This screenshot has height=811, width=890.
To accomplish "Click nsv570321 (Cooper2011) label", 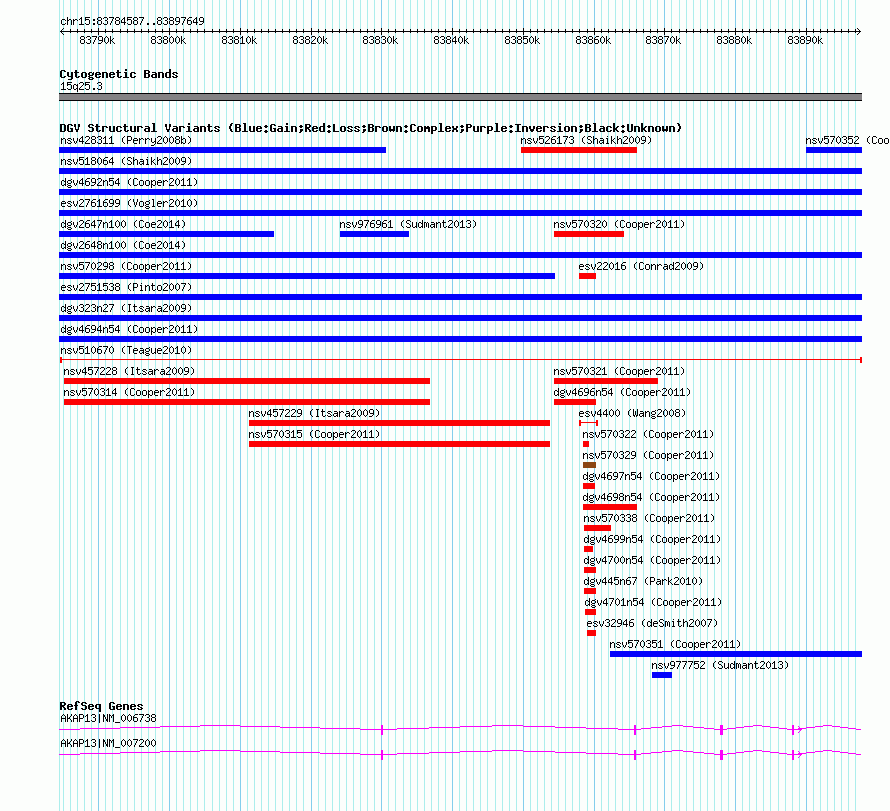I will [x=619, y=371].
